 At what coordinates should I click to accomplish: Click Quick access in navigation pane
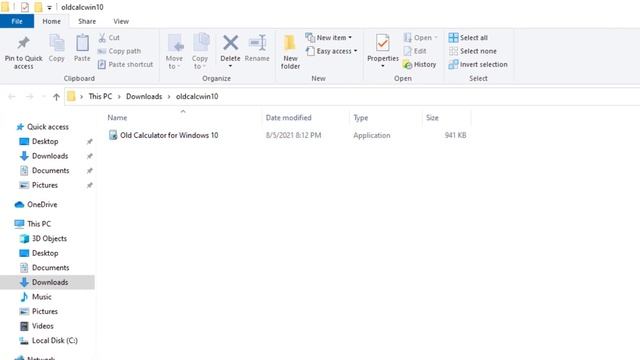(48, 127)
